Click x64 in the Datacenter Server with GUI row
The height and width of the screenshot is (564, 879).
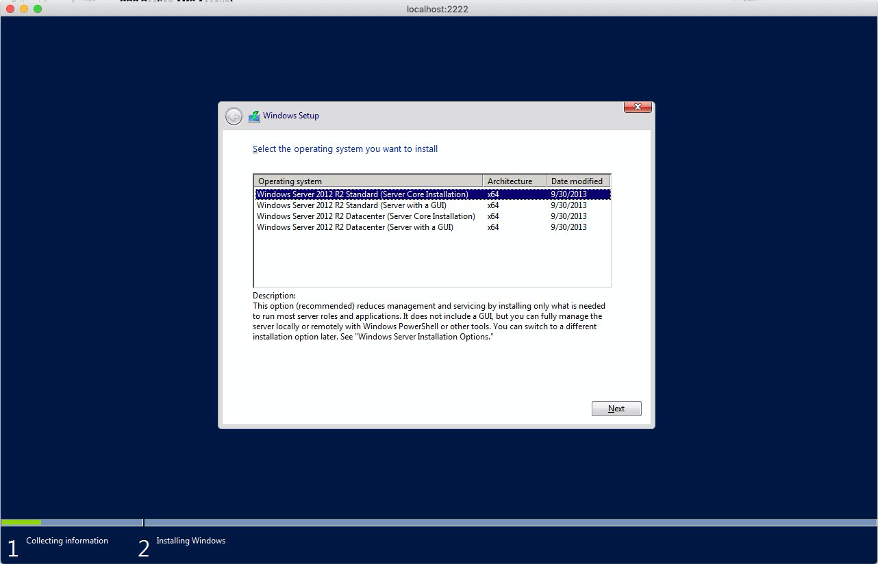pyautogui.click(x=493, y=228)
